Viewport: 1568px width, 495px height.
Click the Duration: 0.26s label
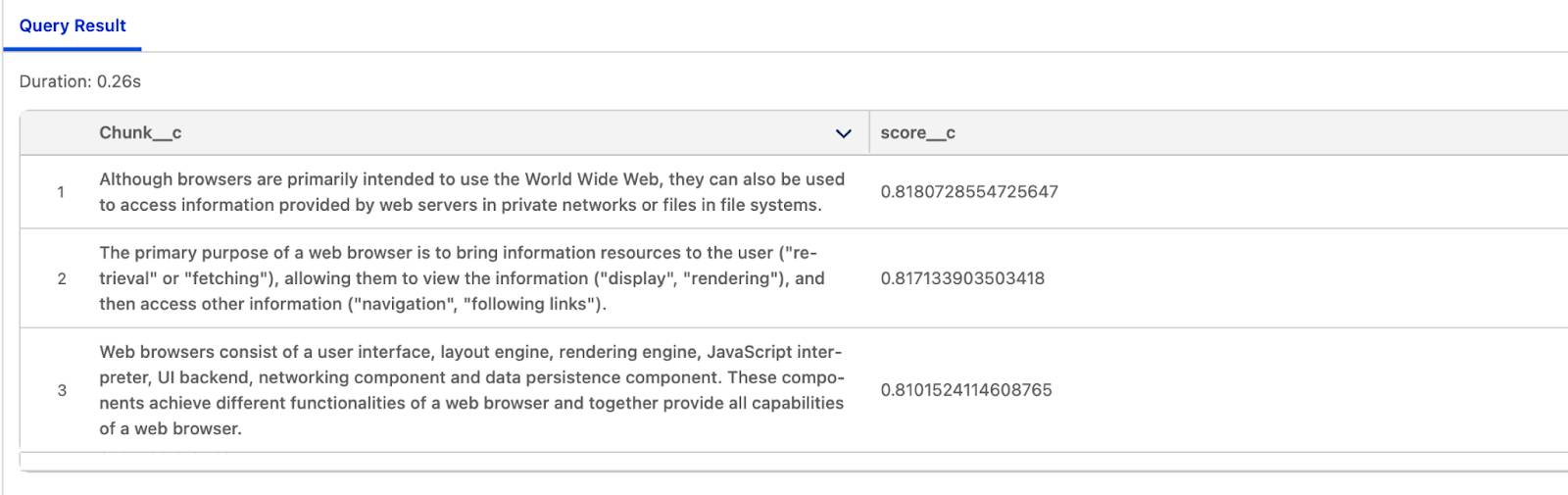[80, 81]
